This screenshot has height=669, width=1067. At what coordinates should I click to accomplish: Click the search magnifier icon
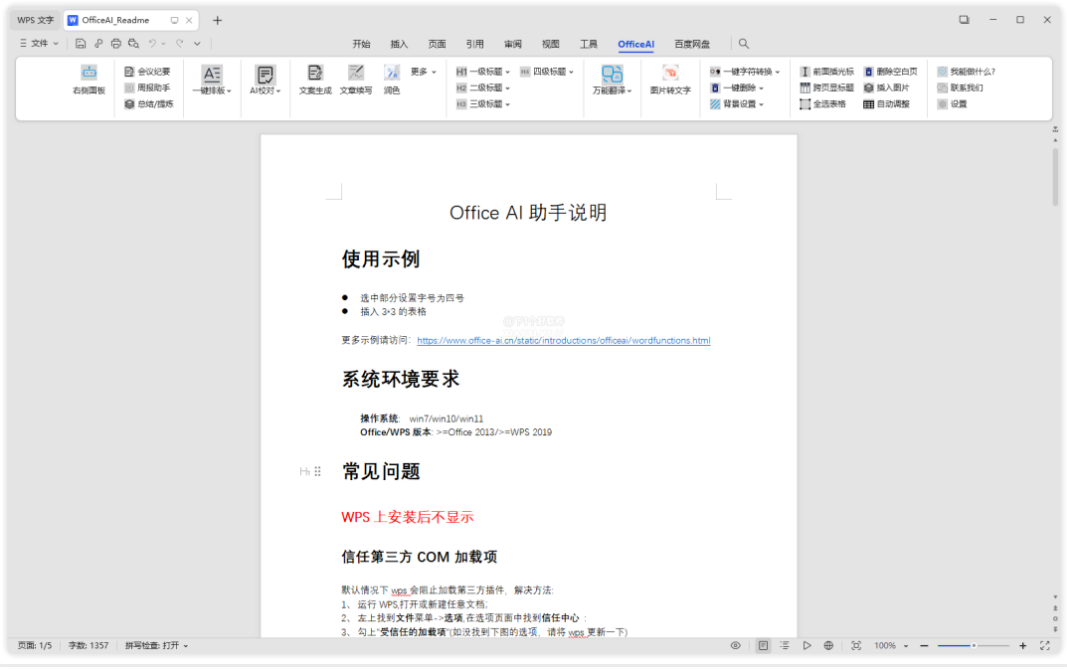tap(743, 44)
